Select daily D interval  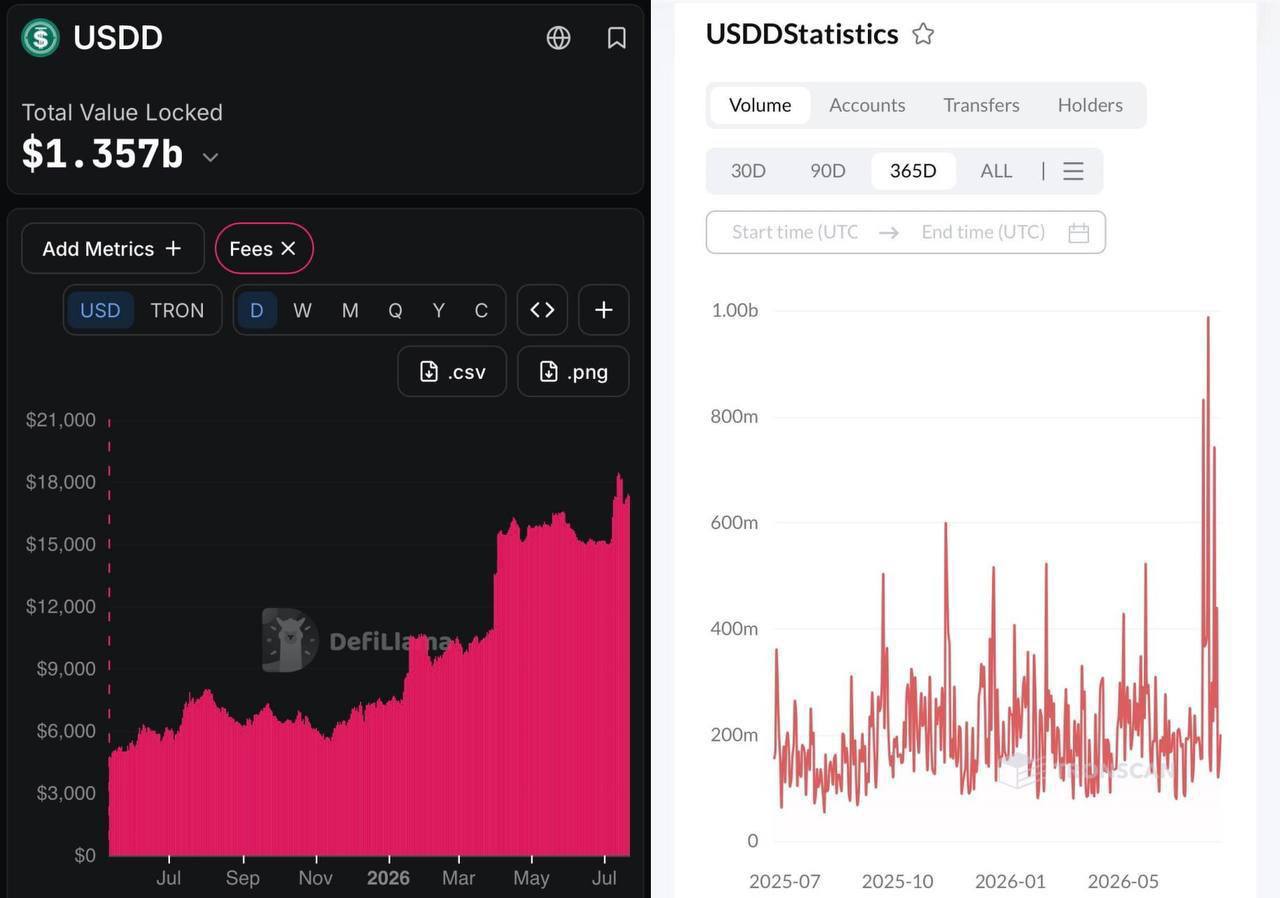[x=257, y=310]
